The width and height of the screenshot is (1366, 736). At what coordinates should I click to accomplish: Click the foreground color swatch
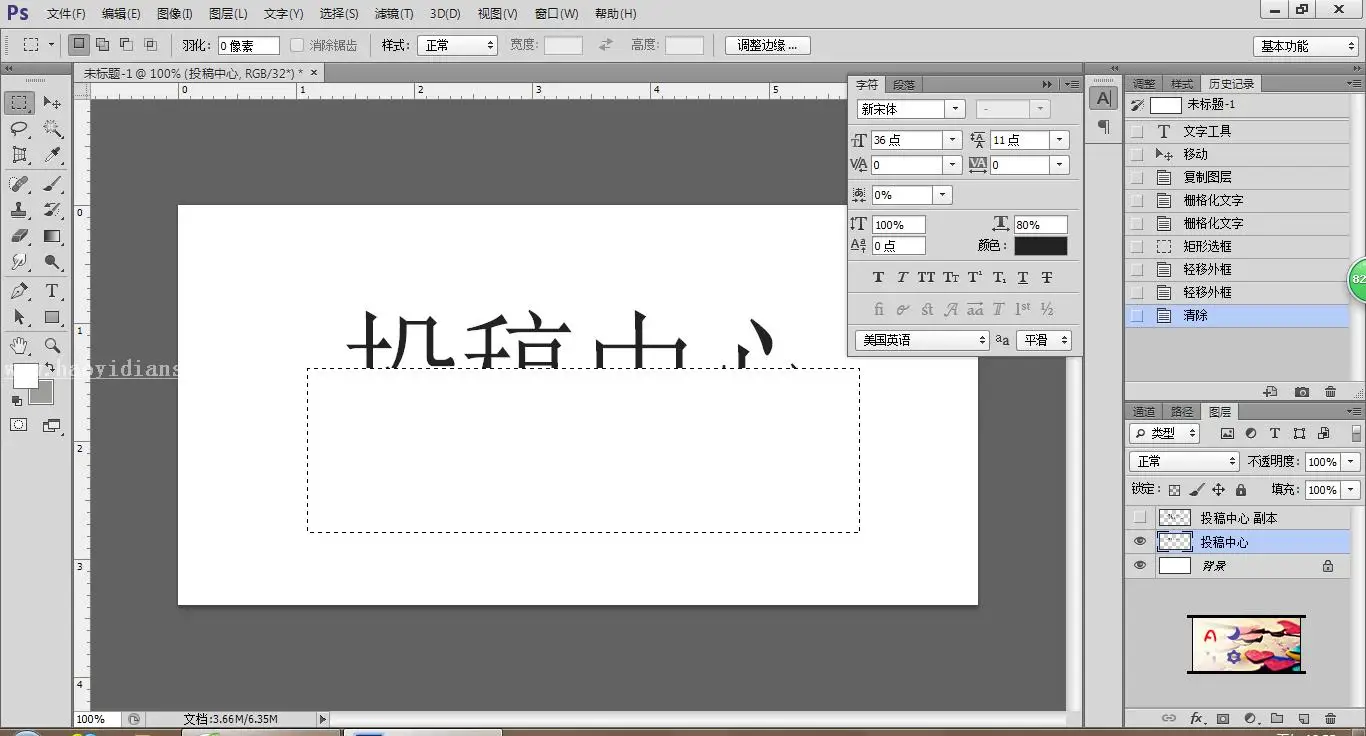click(25, 376)
